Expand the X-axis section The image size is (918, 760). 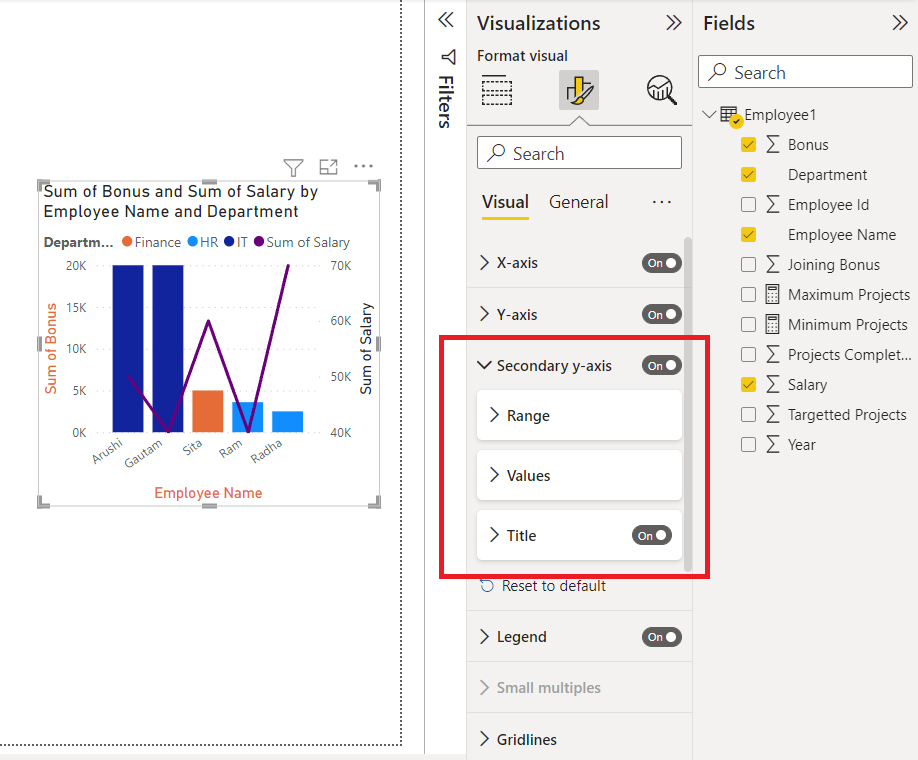click(x=484, y=263)
